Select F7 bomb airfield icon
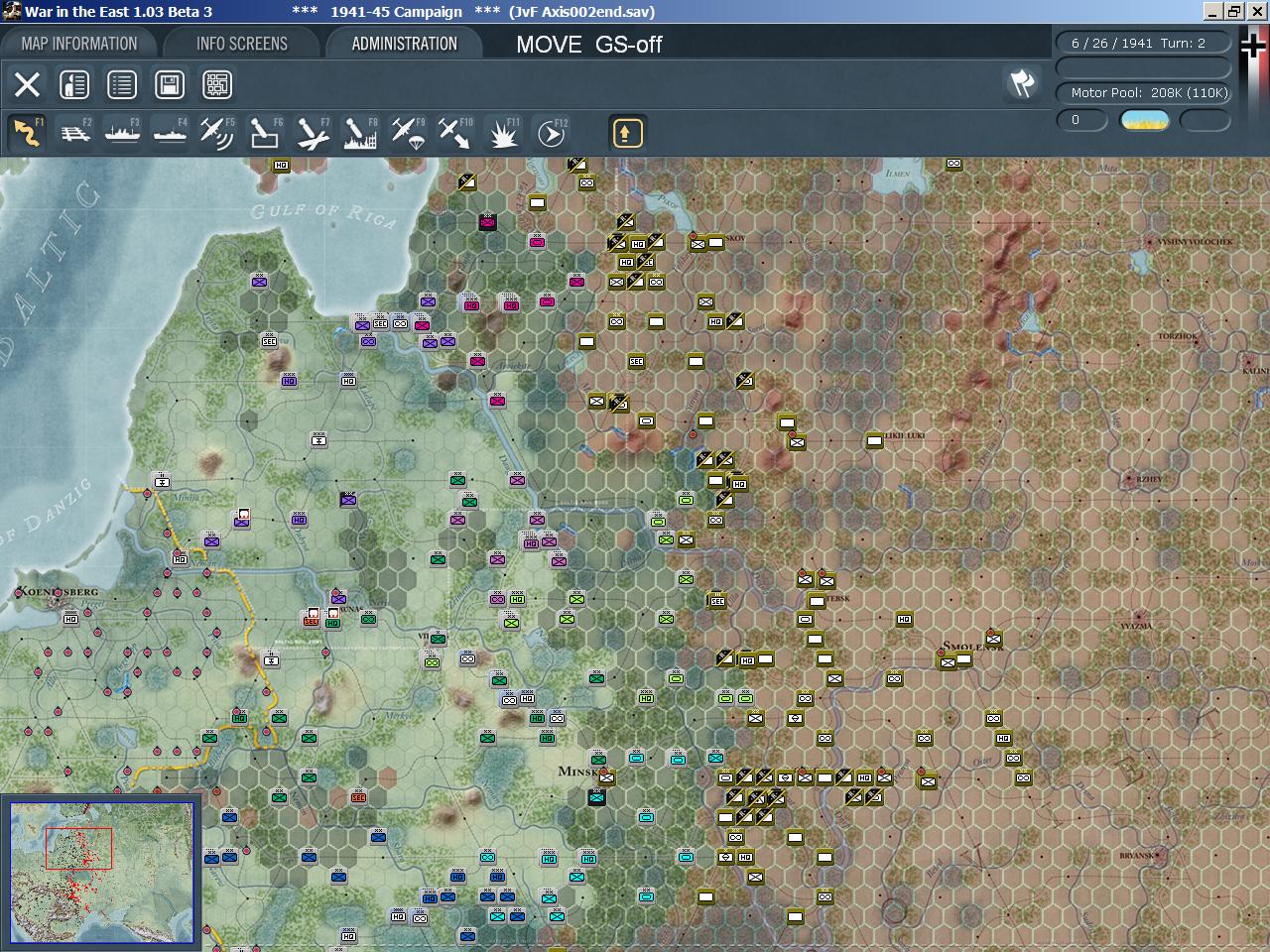The height and width of the screenshot is (952, 1270). click(313, 132)
